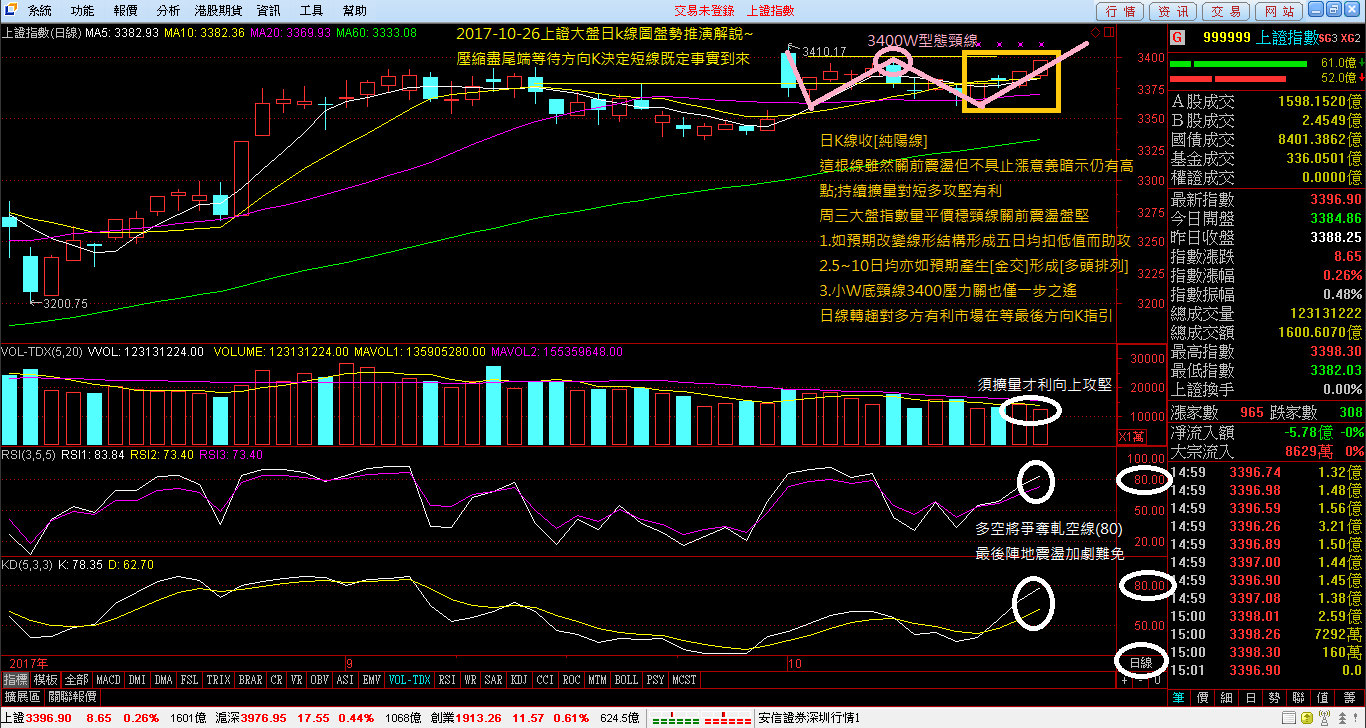Click the 资讯 button

1173,11
